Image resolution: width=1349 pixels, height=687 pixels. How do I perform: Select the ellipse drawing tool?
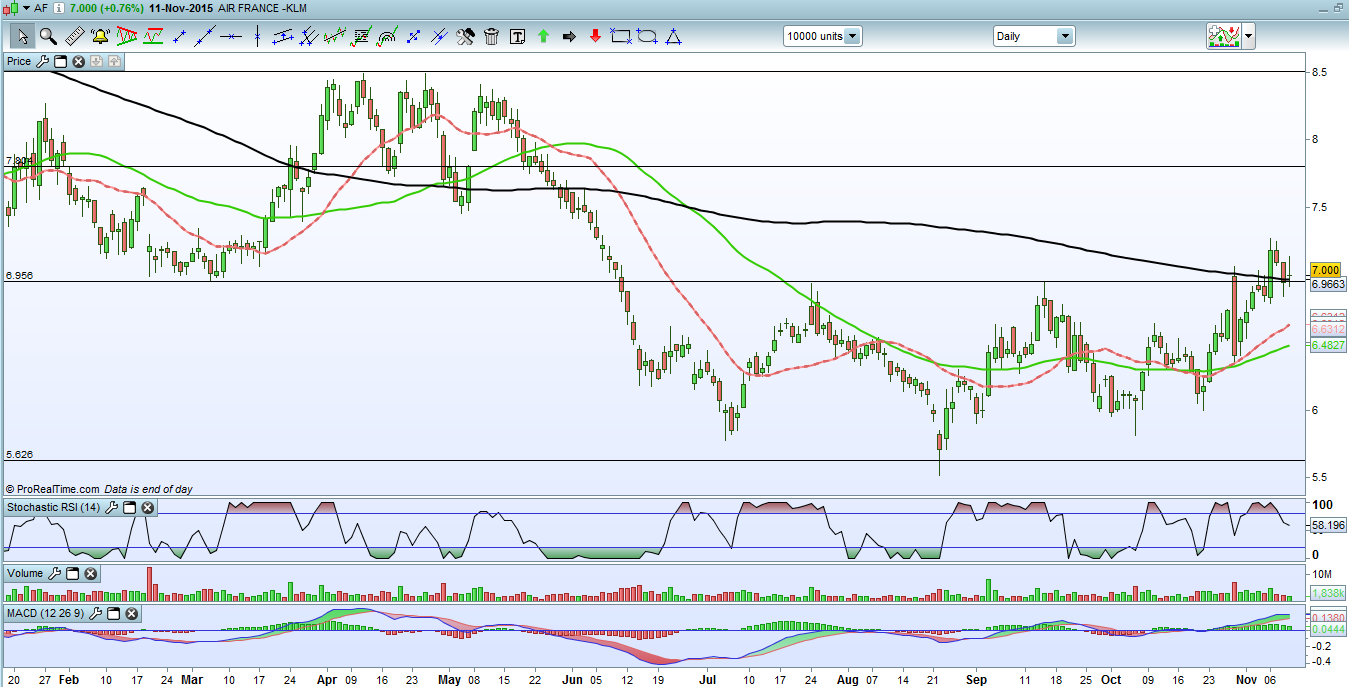647,37
